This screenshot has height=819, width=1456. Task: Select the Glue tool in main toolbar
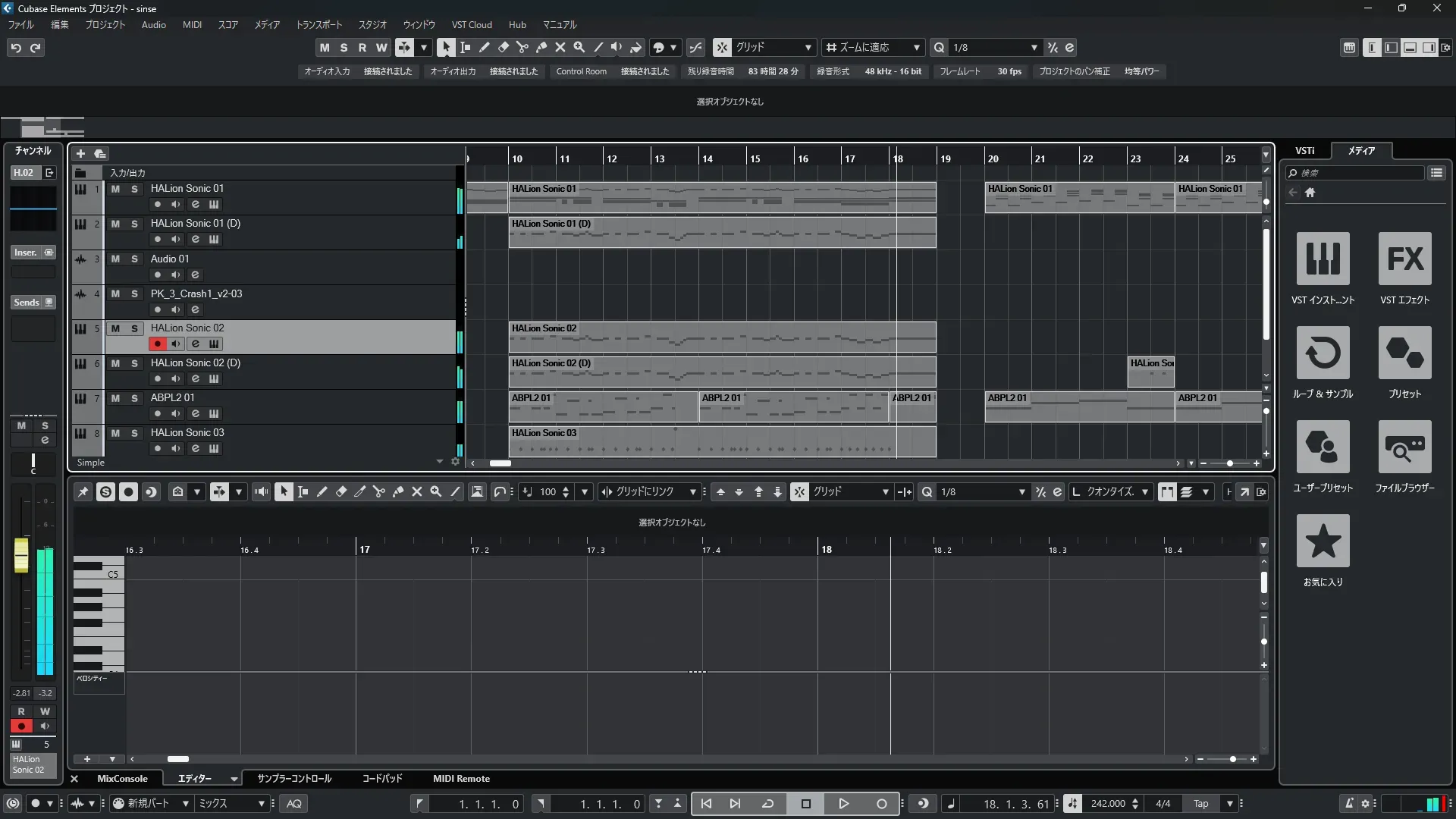(x=541, y=48)
